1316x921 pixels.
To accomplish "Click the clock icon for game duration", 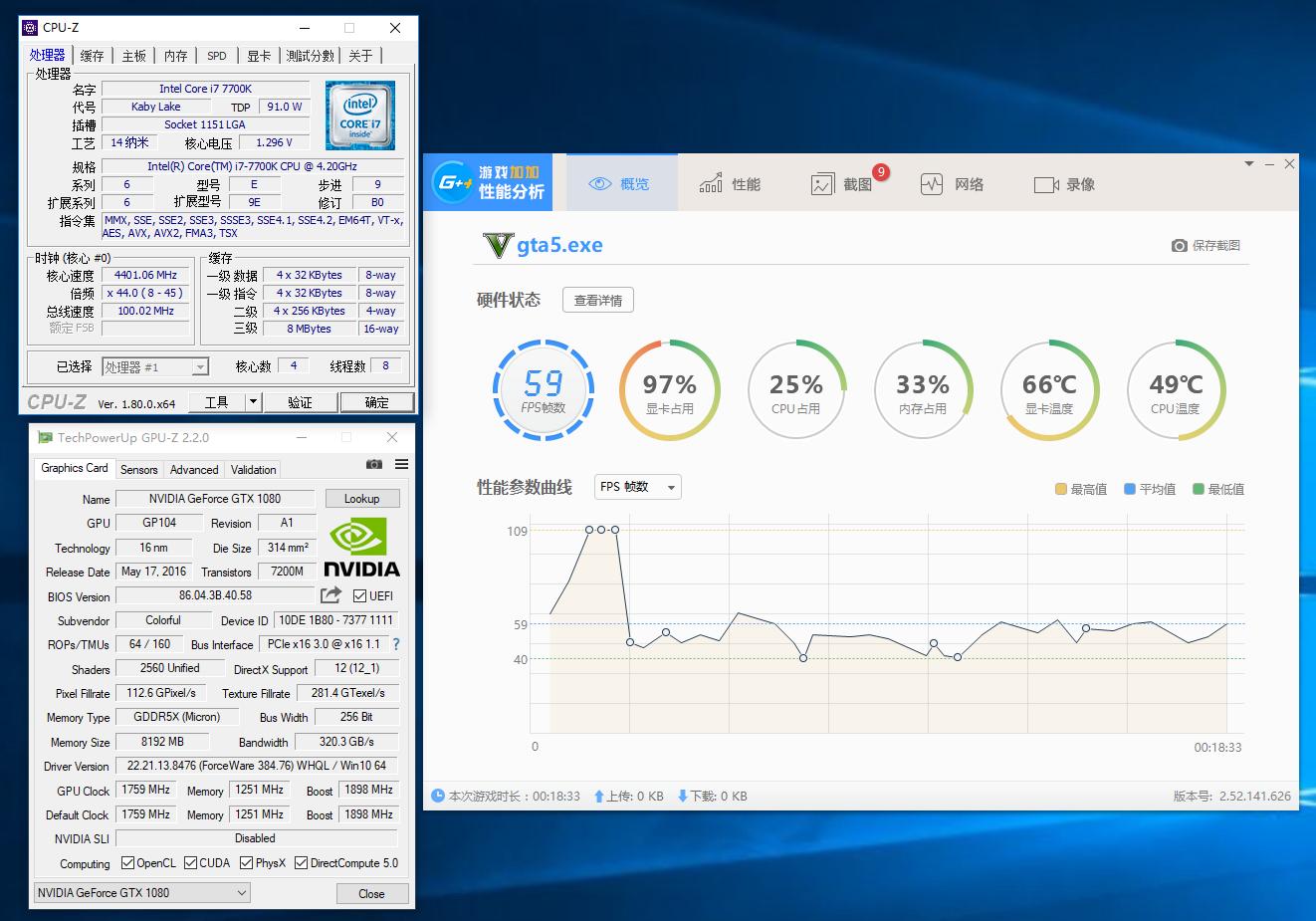I will pyautogui.click(x=438, y=796).
